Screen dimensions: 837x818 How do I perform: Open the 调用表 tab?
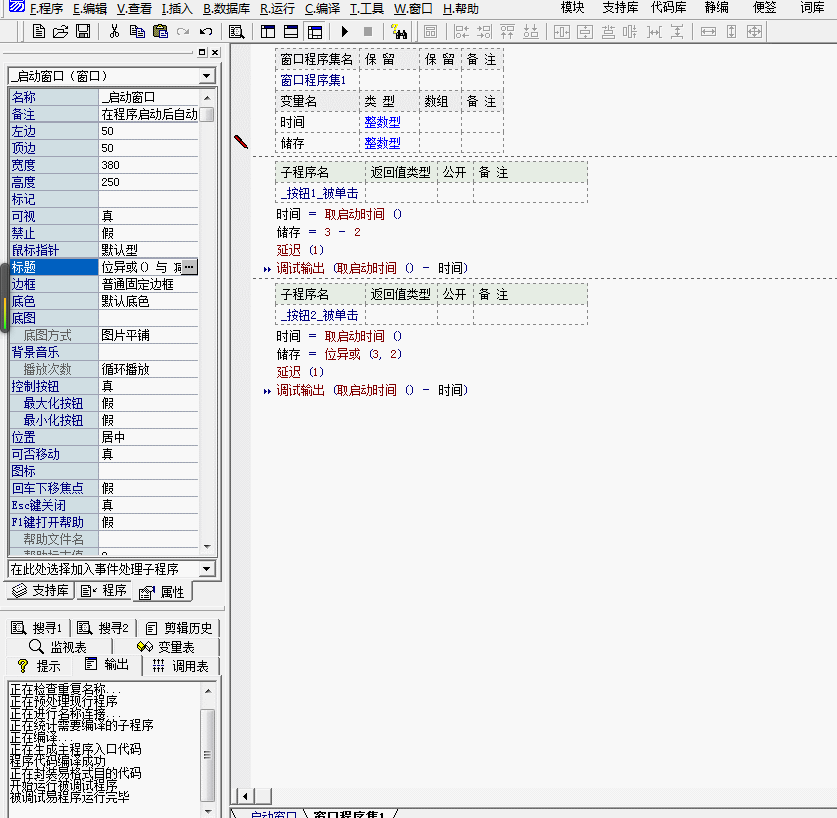tap(180, 666)
